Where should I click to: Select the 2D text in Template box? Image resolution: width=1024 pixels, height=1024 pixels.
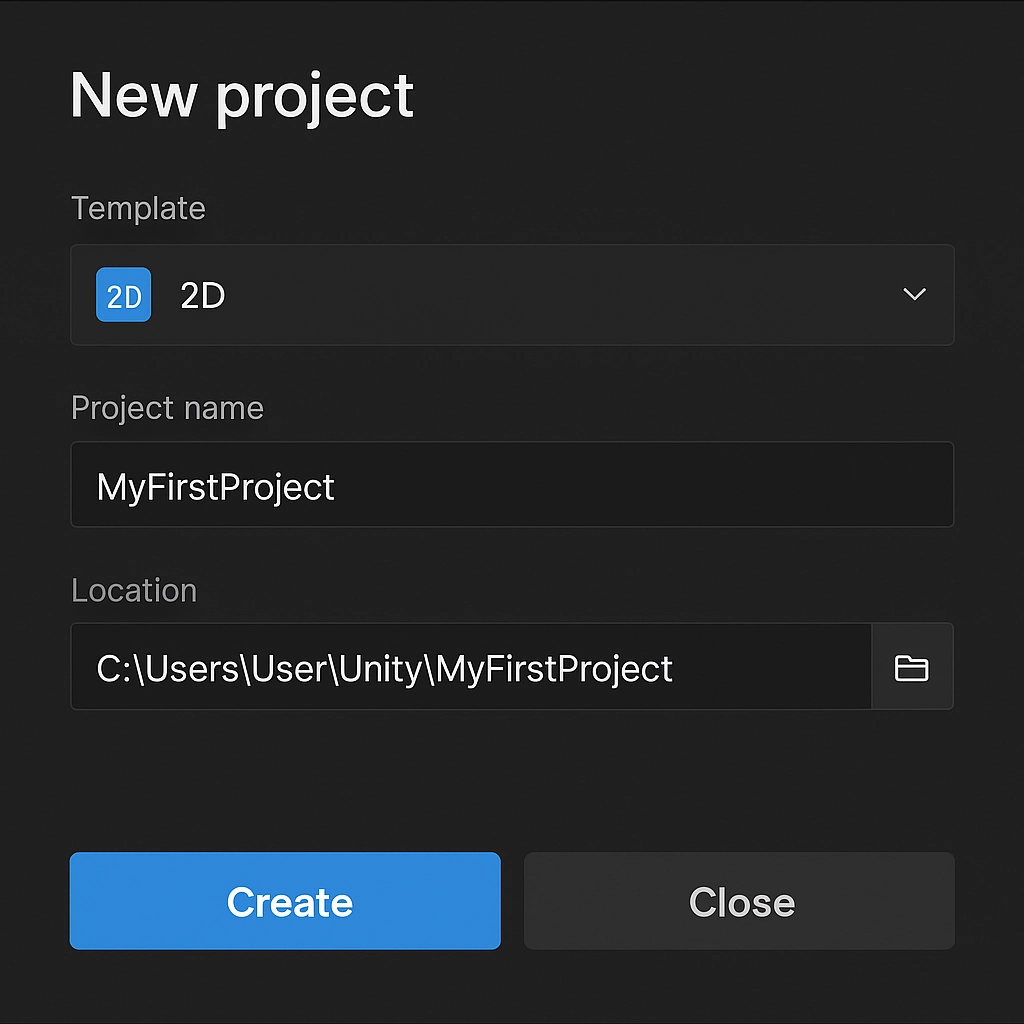click(203, 295)
